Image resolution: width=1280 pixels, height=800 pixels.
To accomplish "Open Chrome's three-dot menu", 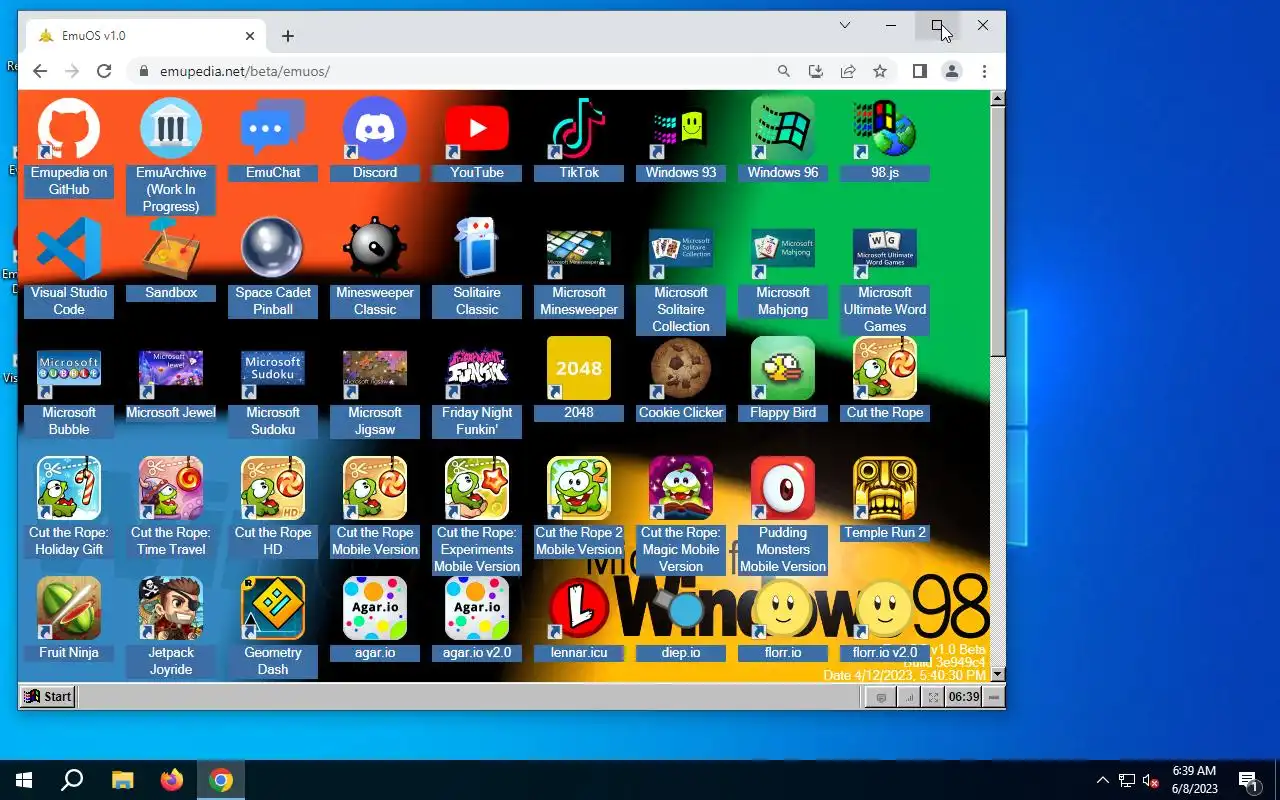I will click(x=984, y=71).
